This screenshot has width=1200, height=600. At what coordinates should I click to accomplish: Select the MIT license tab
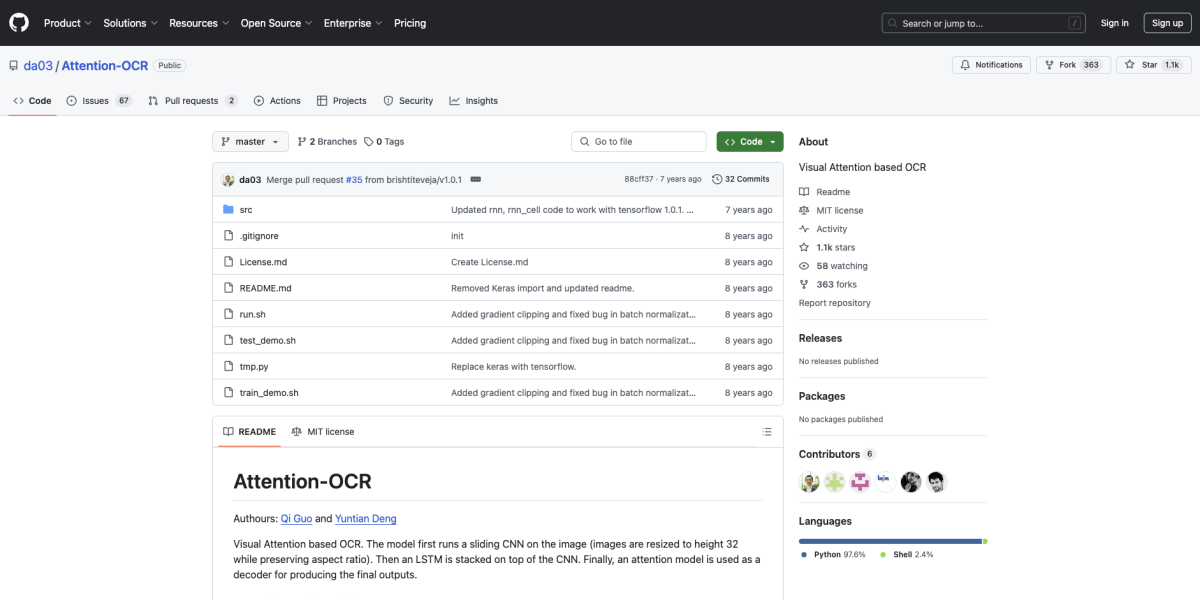click(x=322, y=432)
